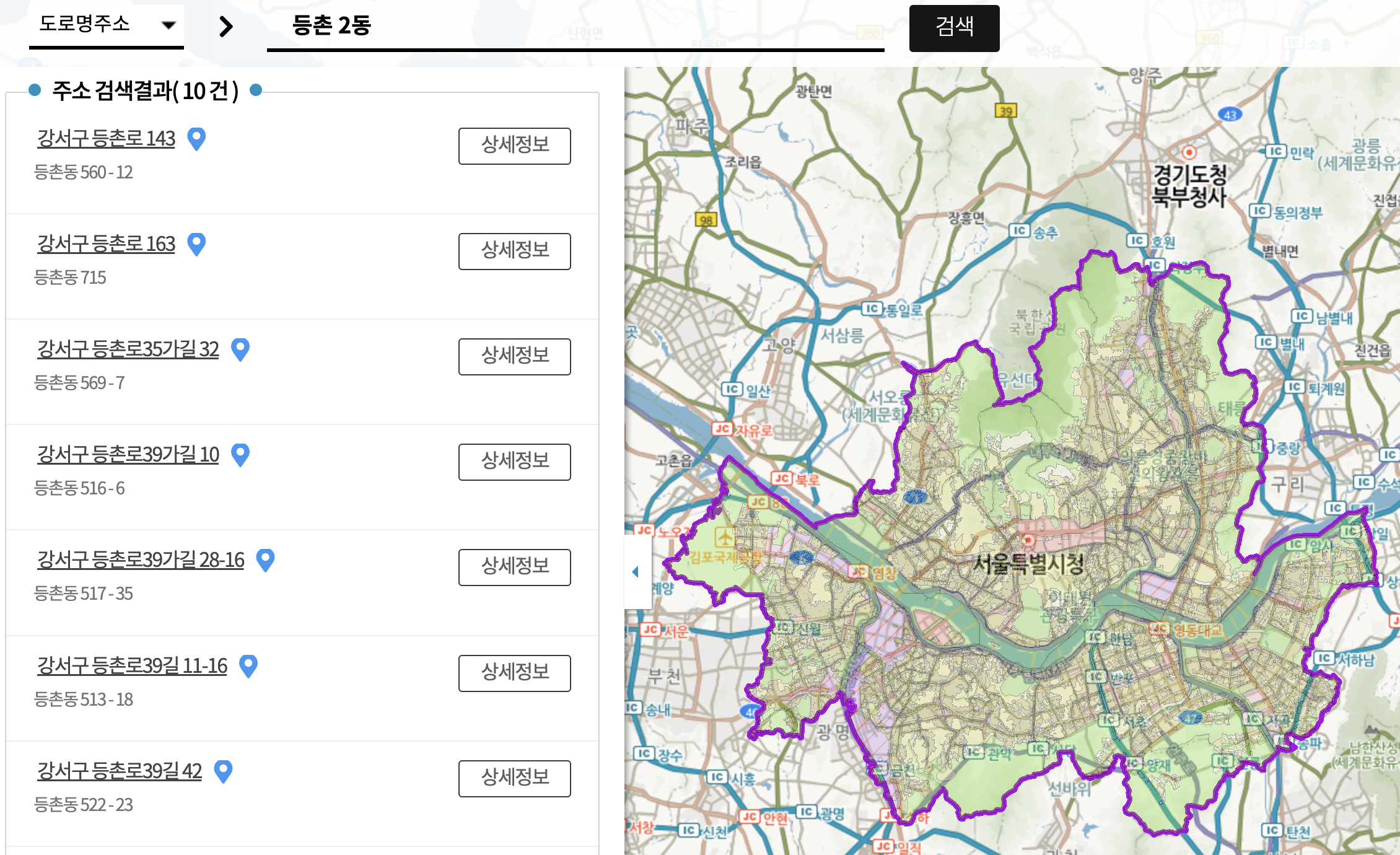This screenshot has width=1400, height=855.
Task: Click map pin beside 강서구 등촌로 163
Action: point(196,243)
